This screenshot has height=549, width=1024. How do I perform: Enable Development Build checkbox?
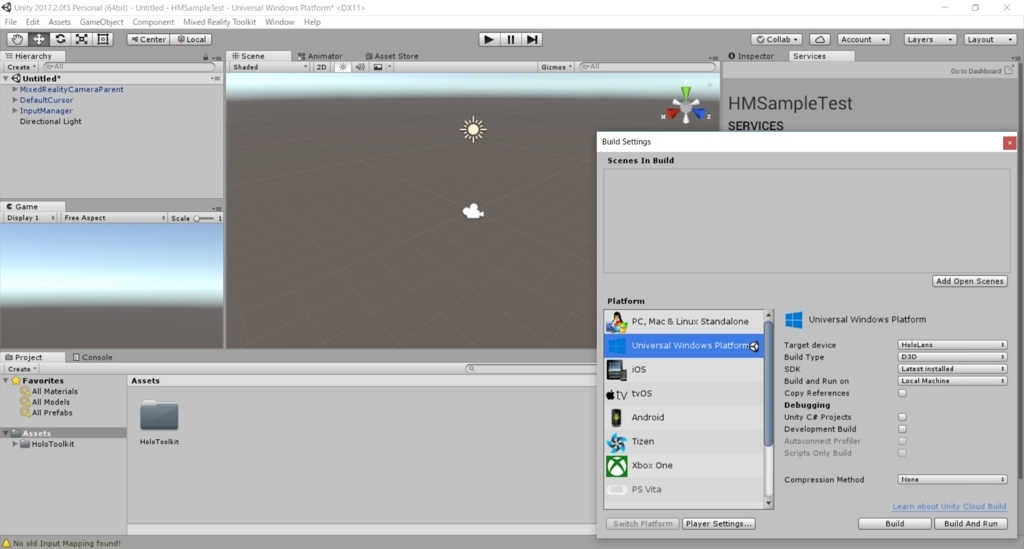(902, 429)
